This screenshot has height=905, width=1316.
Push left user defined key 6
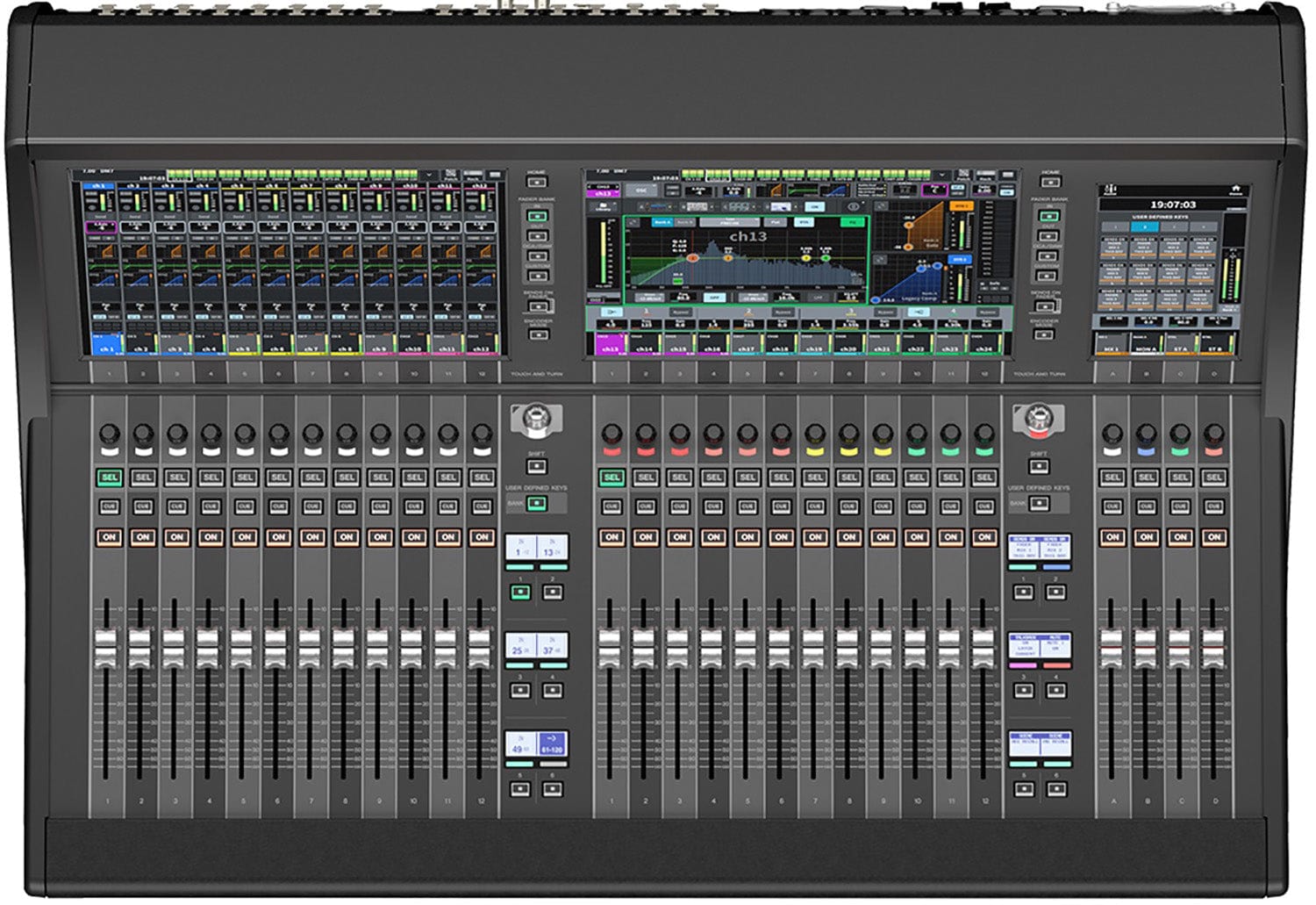tap(552, 789)
